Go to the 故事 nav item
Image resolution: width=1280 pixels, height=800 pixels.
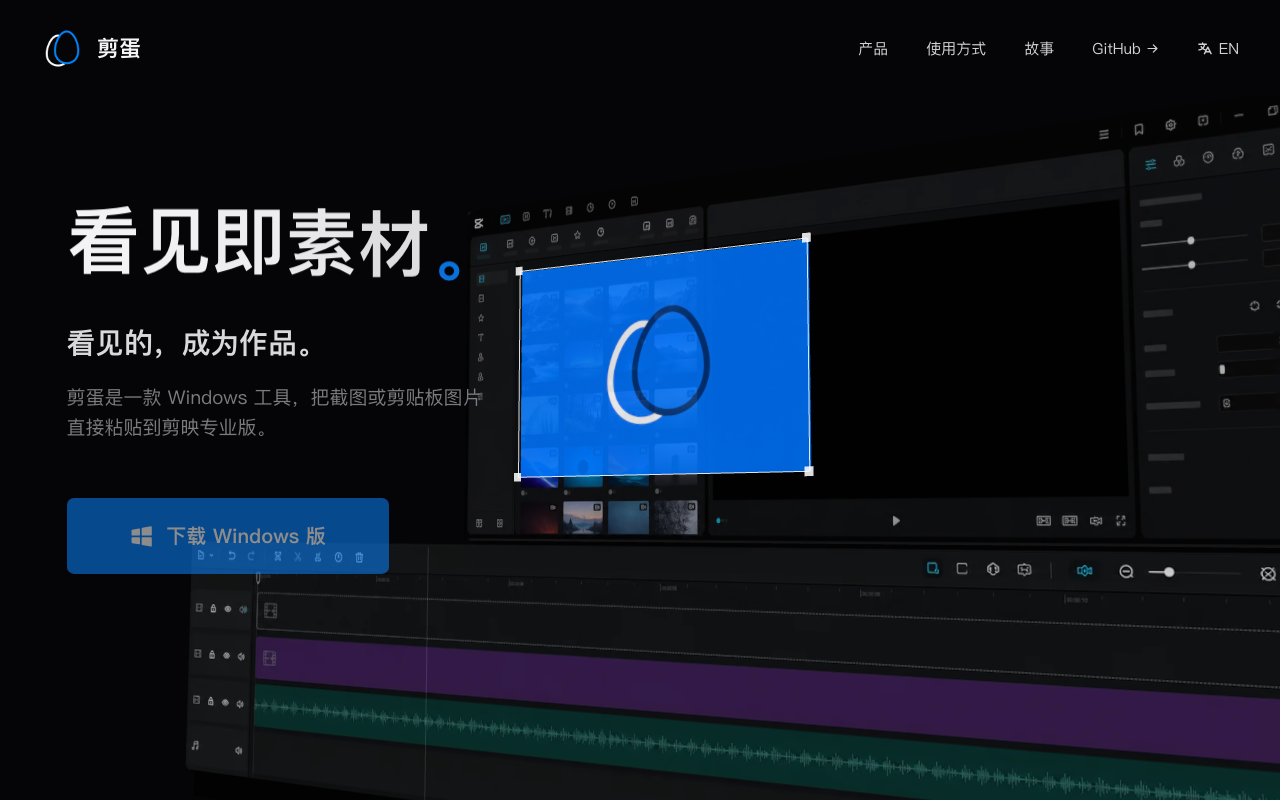pos(1039,48)
